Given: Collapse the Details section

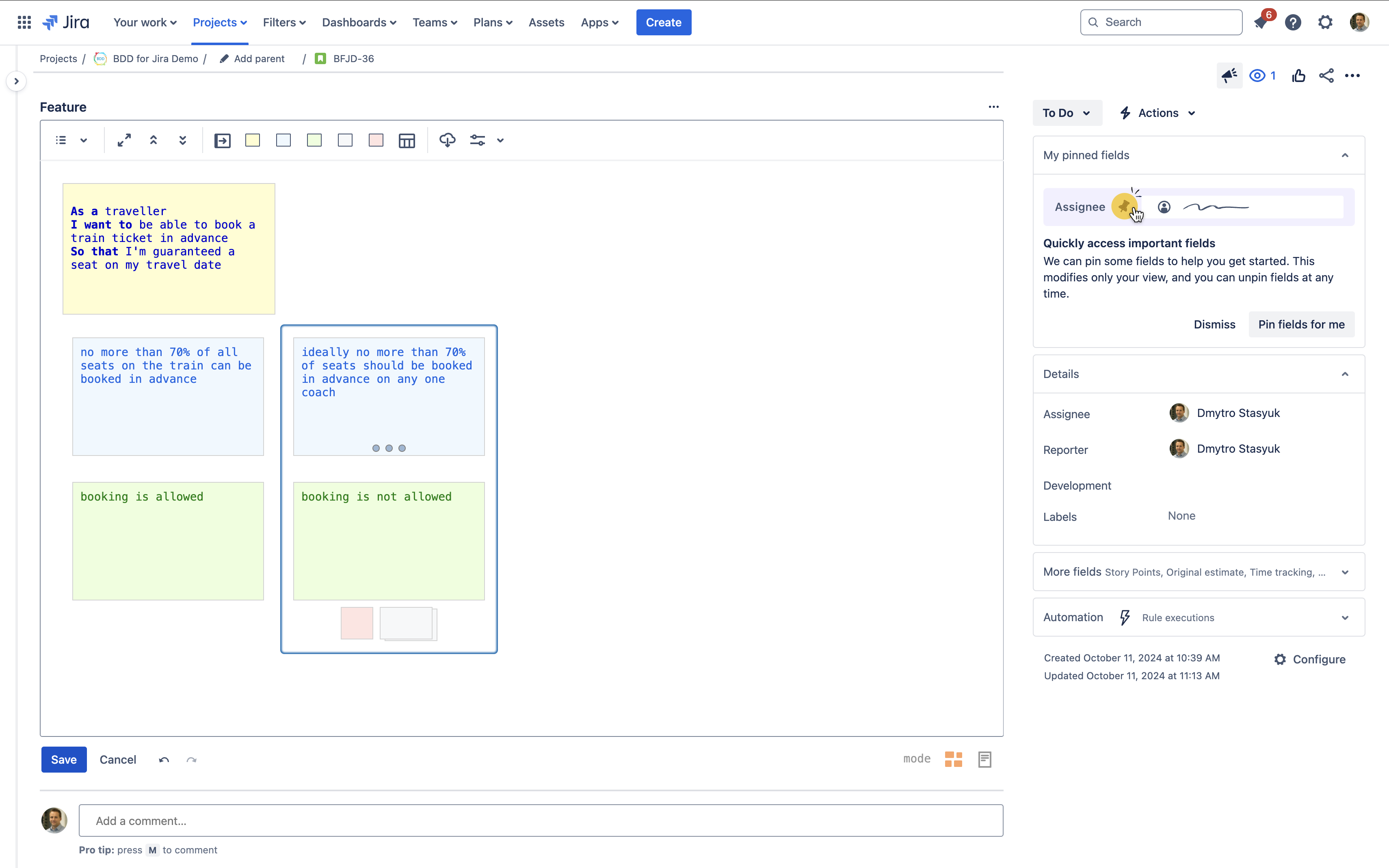Looking at the screenshot, I should tap(1345, 374).
